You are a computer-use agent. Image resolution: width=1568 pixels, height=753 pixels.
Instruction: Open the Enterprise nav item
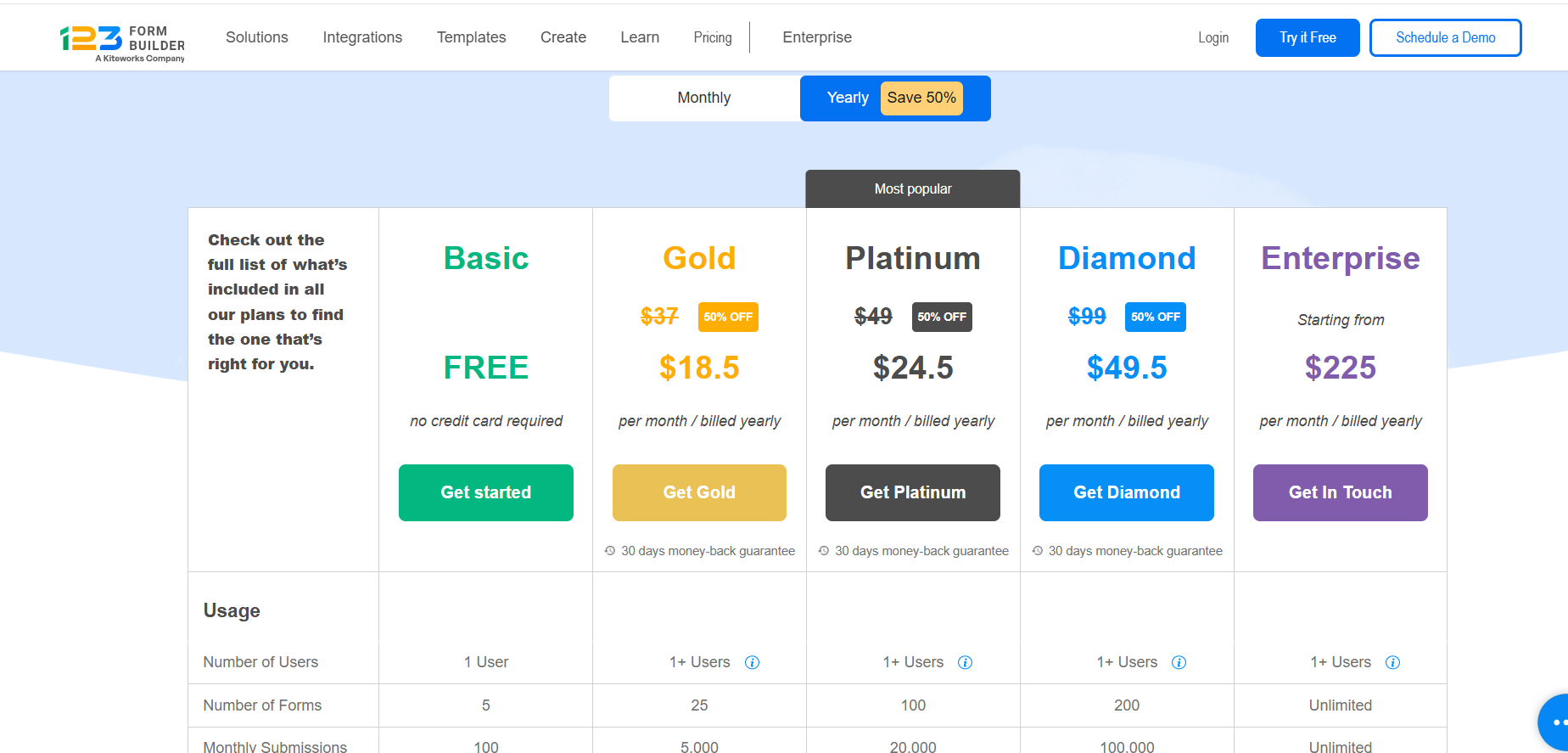pyautogui.click(x=817, y=37)
